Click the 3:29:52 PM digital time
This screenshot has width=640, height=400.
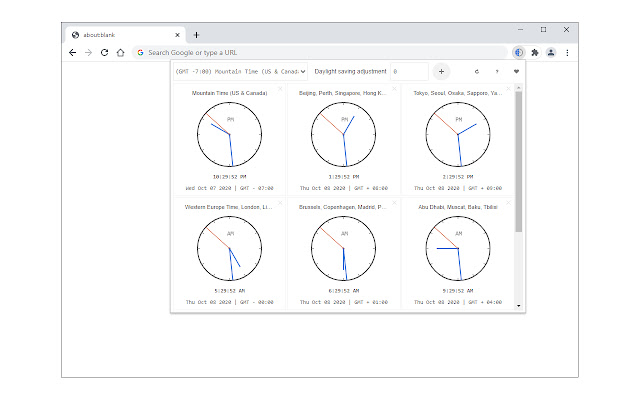coord(344,177)
